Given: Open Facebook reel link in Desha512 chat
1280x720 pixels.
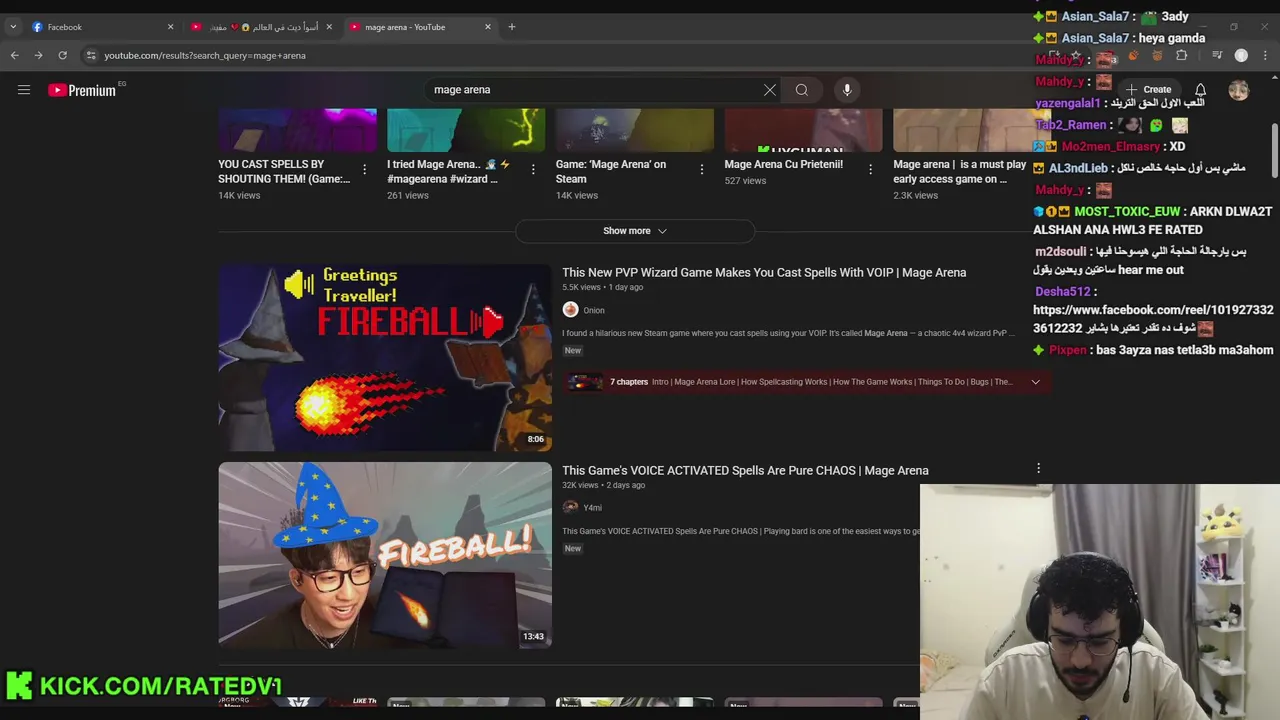Looking at the screenshot, I should click(1153, 319).
